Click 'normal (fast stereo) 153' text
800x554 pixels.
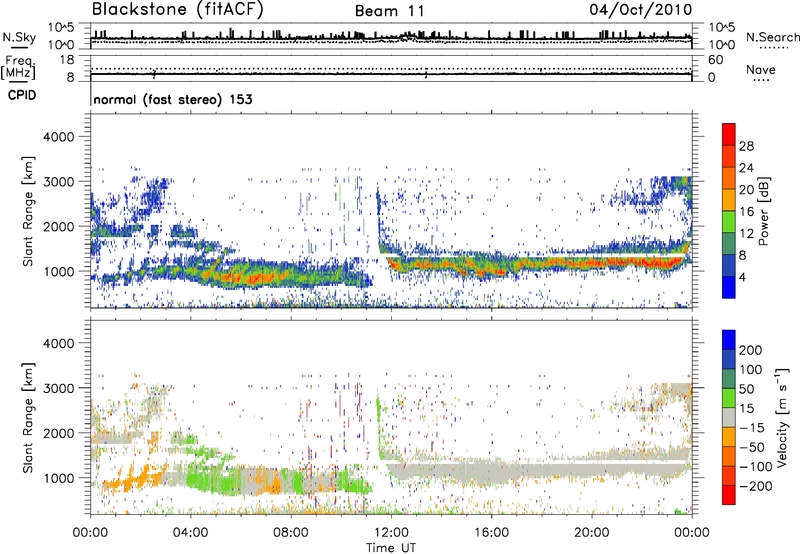coord(173,99)
